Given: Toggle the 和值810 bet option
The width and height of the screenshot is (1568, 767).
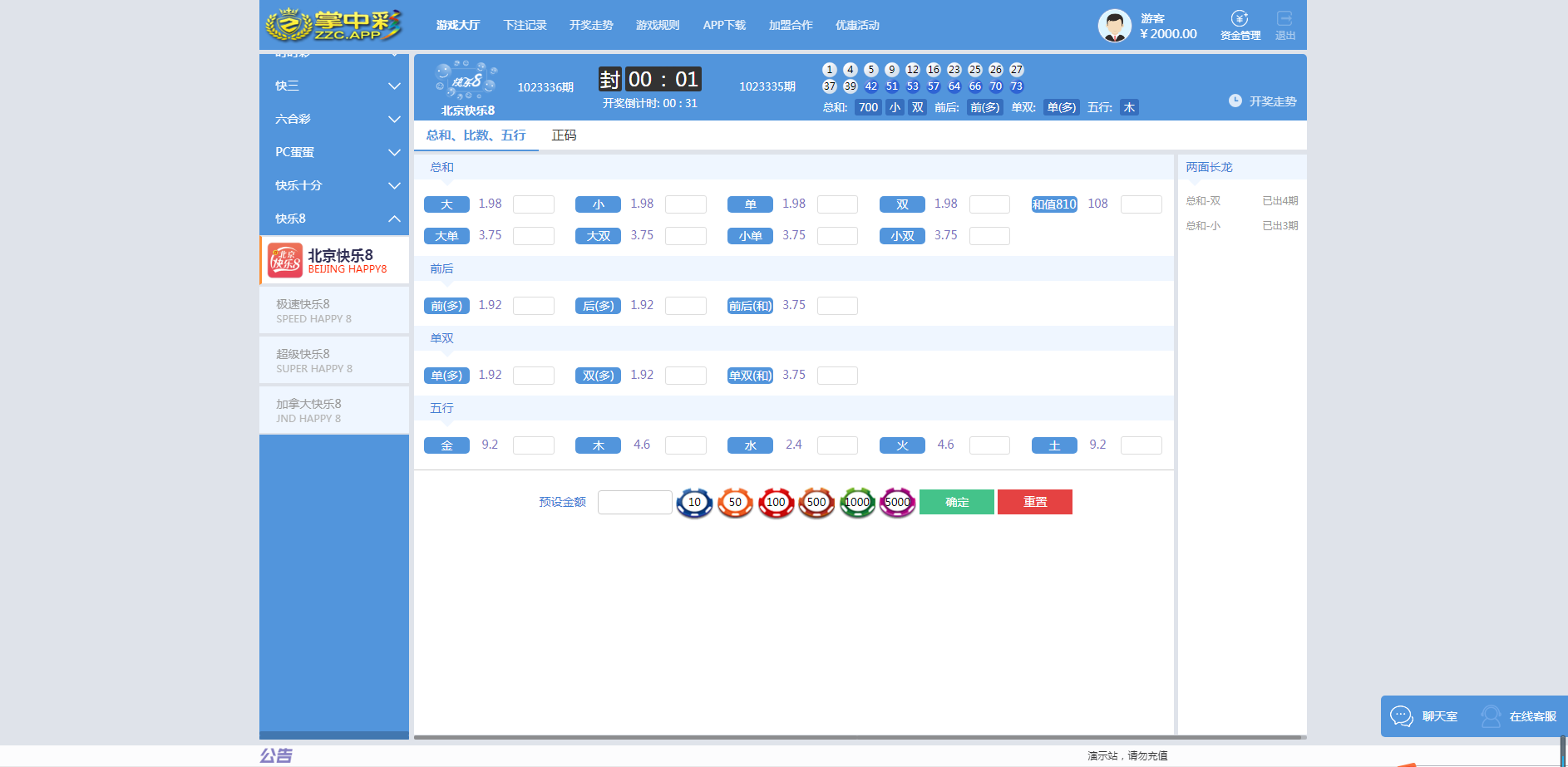Looking at the screenshot, I should point(1054,204).
